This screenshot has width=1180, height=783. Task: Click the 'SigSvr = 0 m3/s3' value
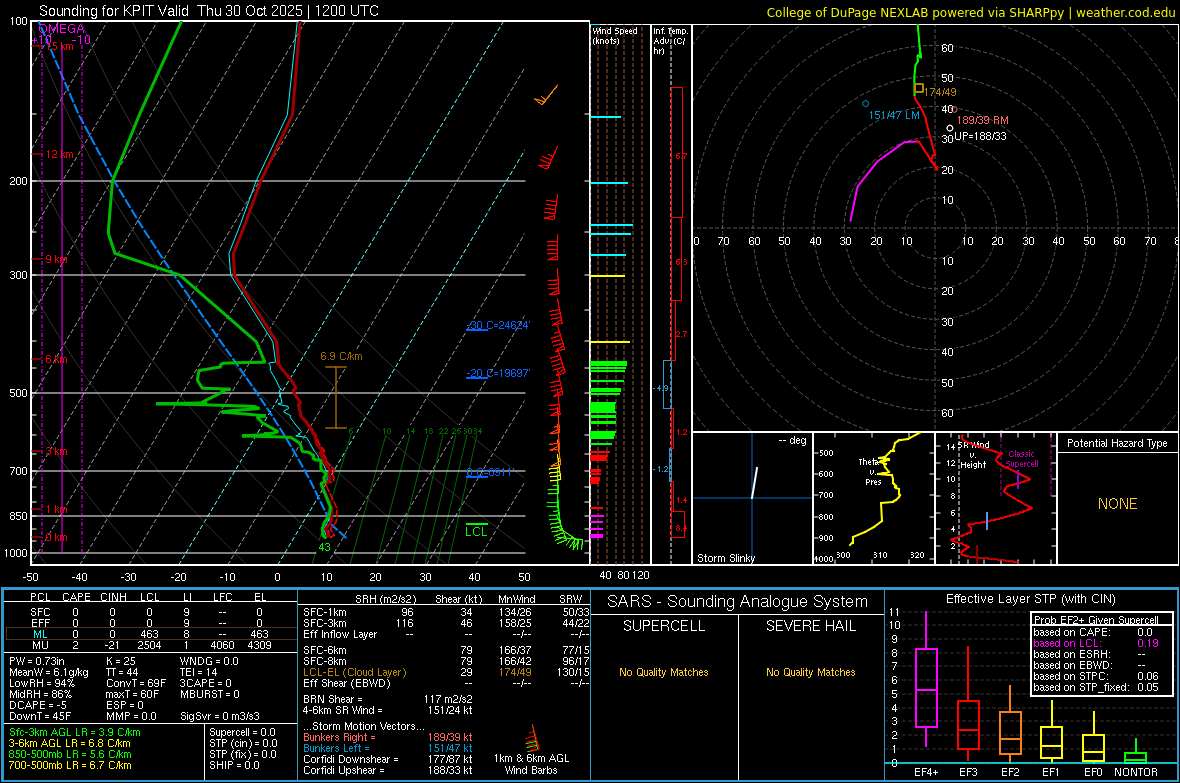tap(220, 716)
